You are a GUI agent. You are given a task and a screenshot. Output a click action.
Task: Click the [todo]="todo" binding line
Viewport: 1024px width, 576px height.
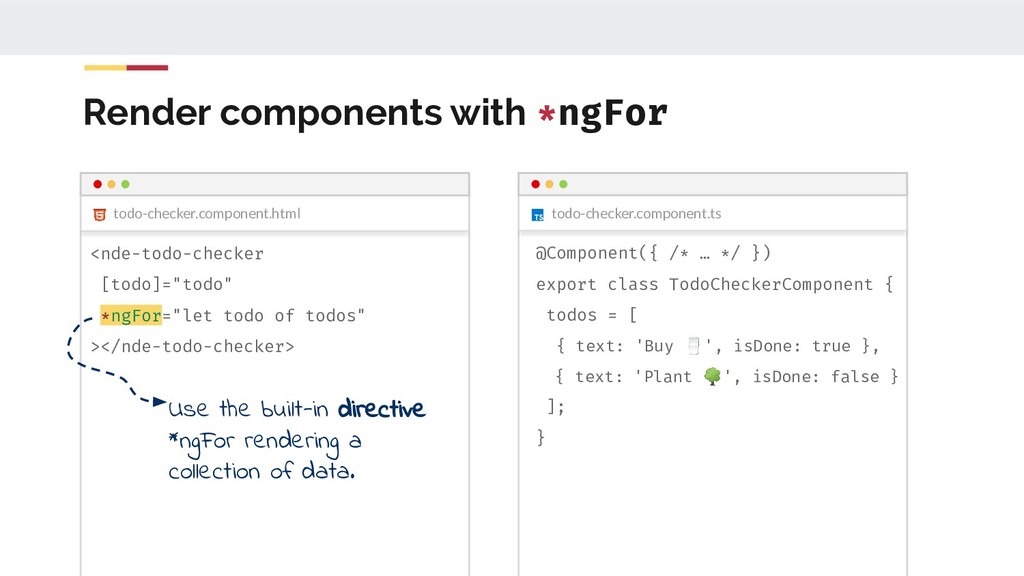(x=166, y=284)
